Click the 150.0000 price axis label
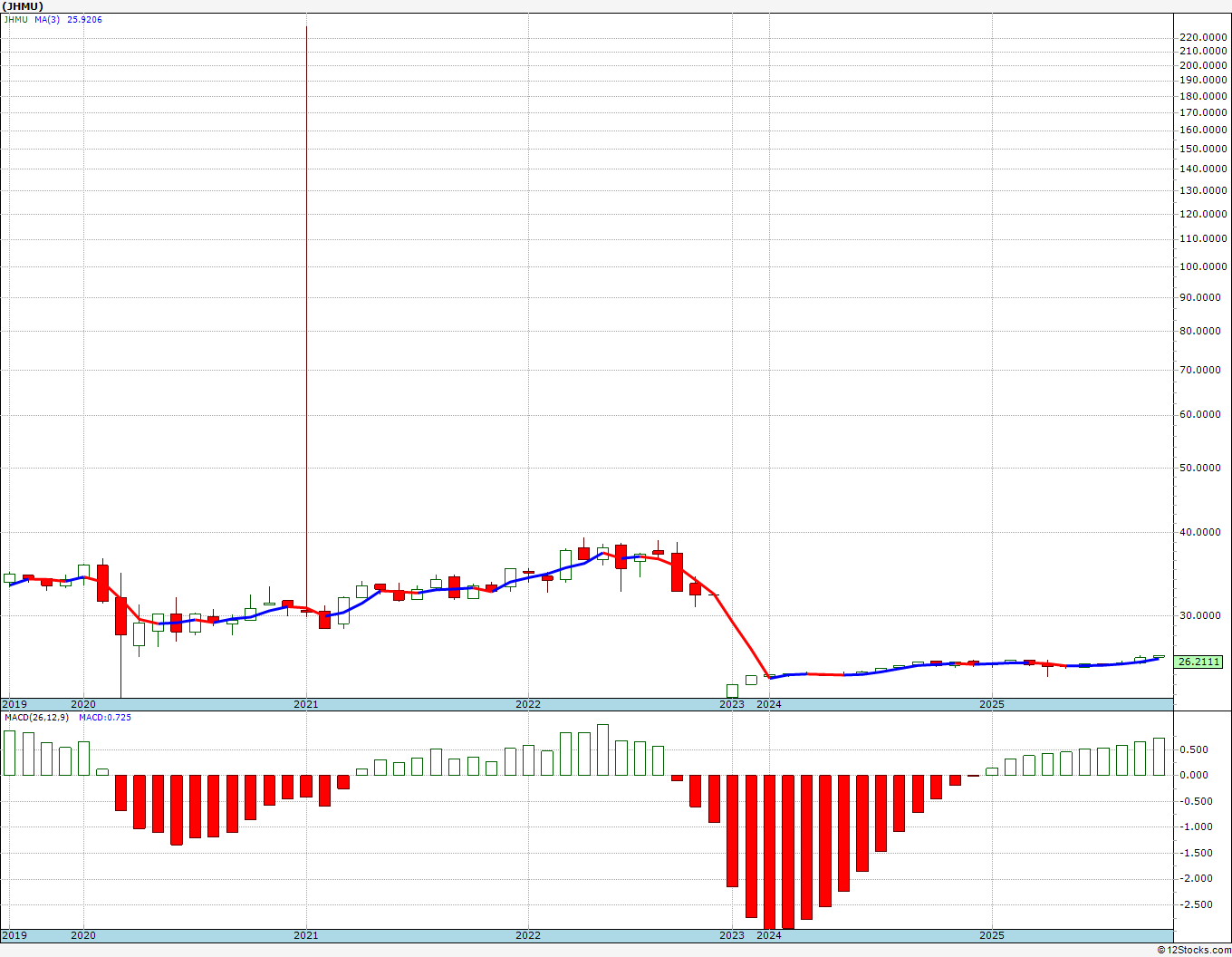The width and height of the screenshot is (1232, 957). 1203,149
